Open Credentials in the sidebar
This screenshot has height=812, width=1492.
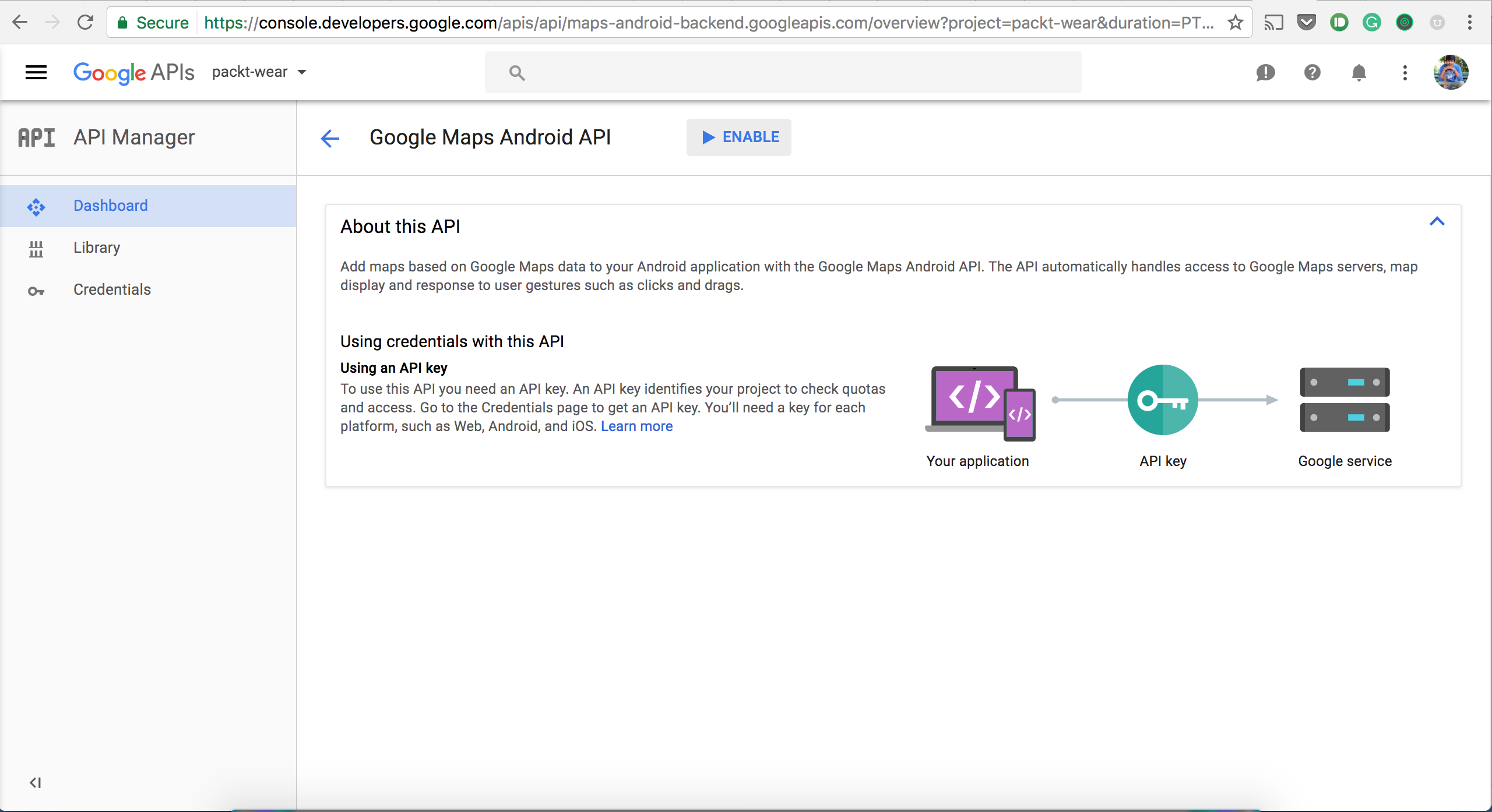pos(148,290)
